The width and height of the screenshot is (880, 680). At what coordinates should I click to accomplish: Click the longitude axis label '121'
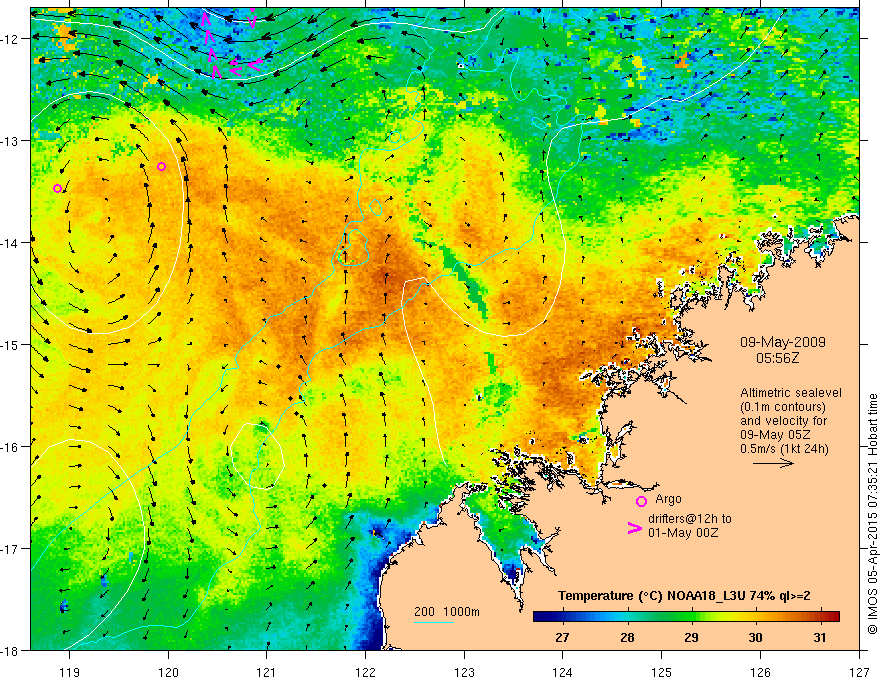coord(267,672)
